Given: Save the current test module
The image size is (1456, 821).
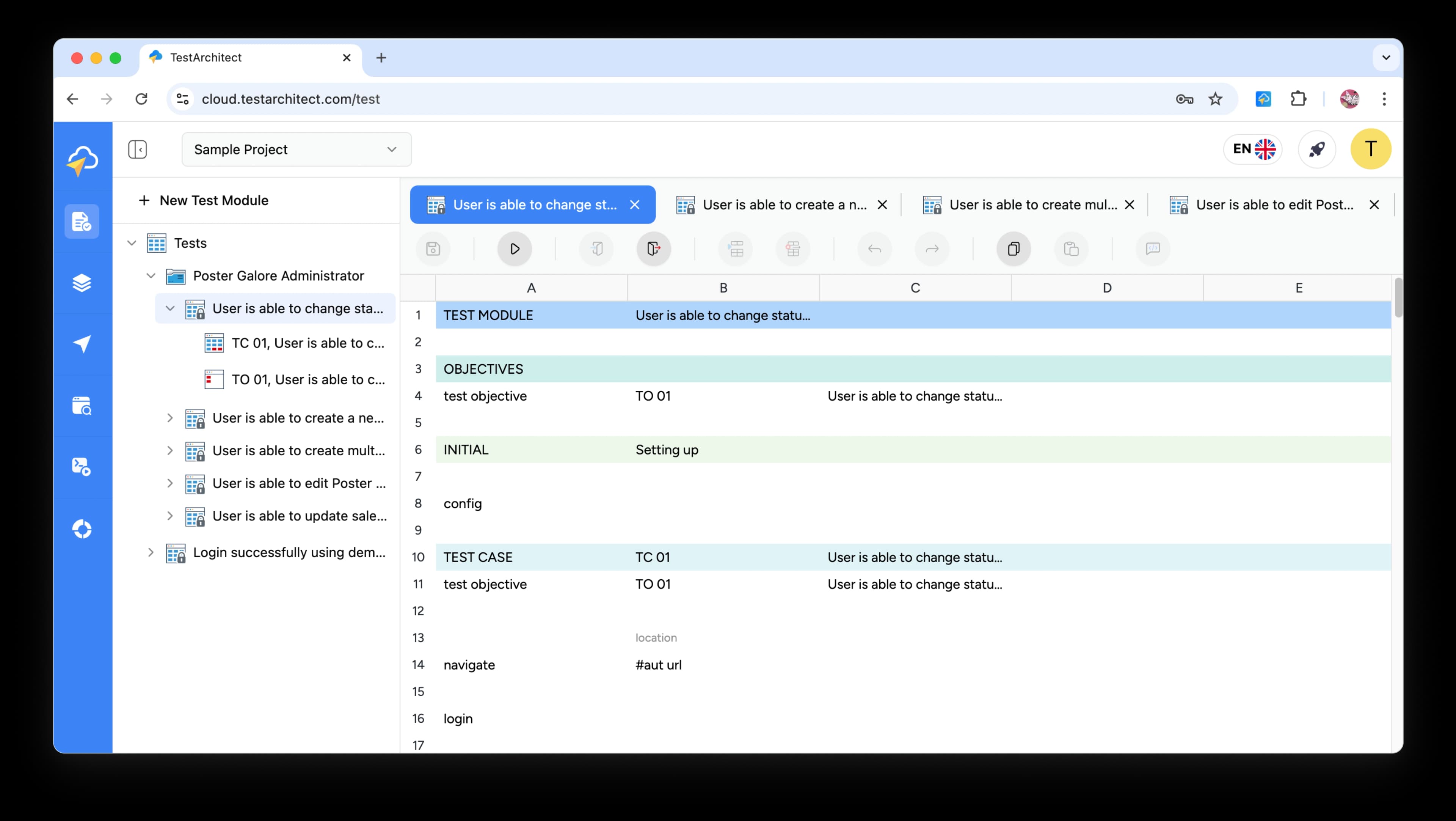Looking at the screenshot, I should coord(433,249).
